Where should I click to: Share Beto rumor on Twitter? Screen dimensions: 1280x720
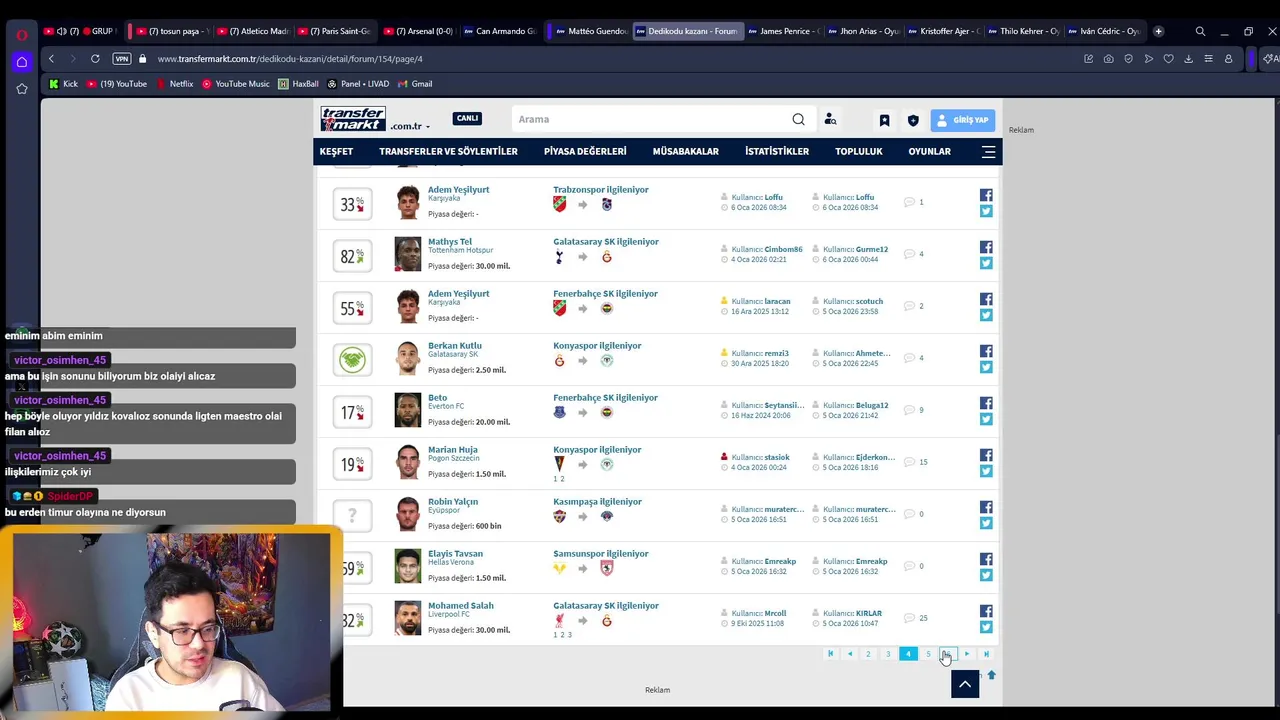(986, 419)
